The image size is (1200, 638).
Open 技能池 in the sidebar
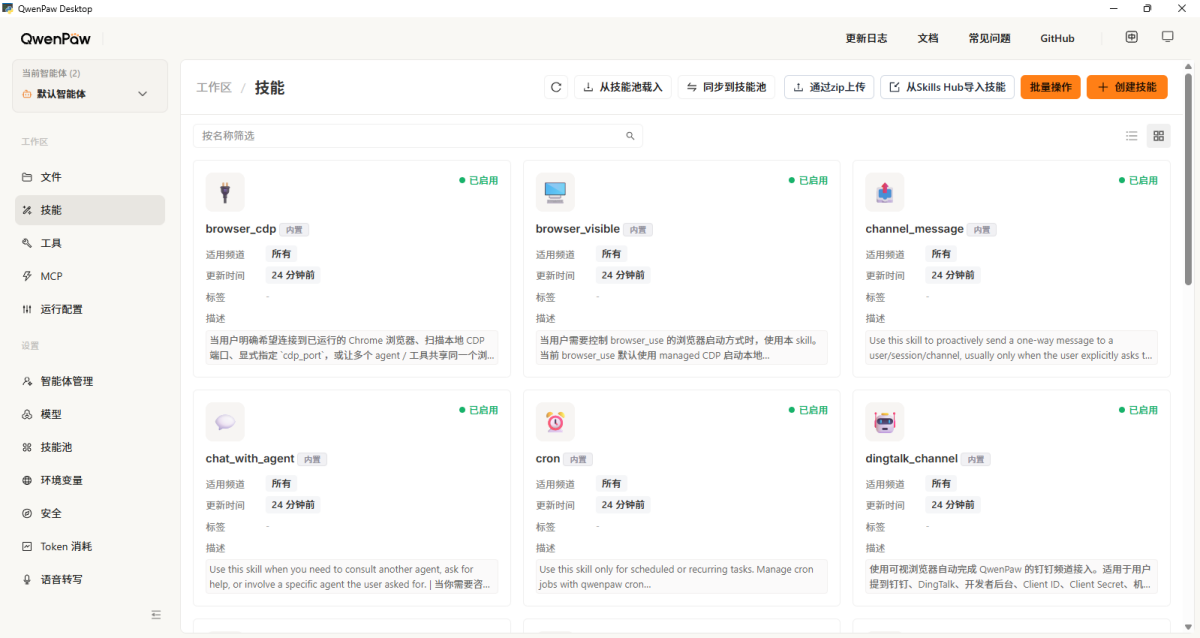[x=54, y=447]
